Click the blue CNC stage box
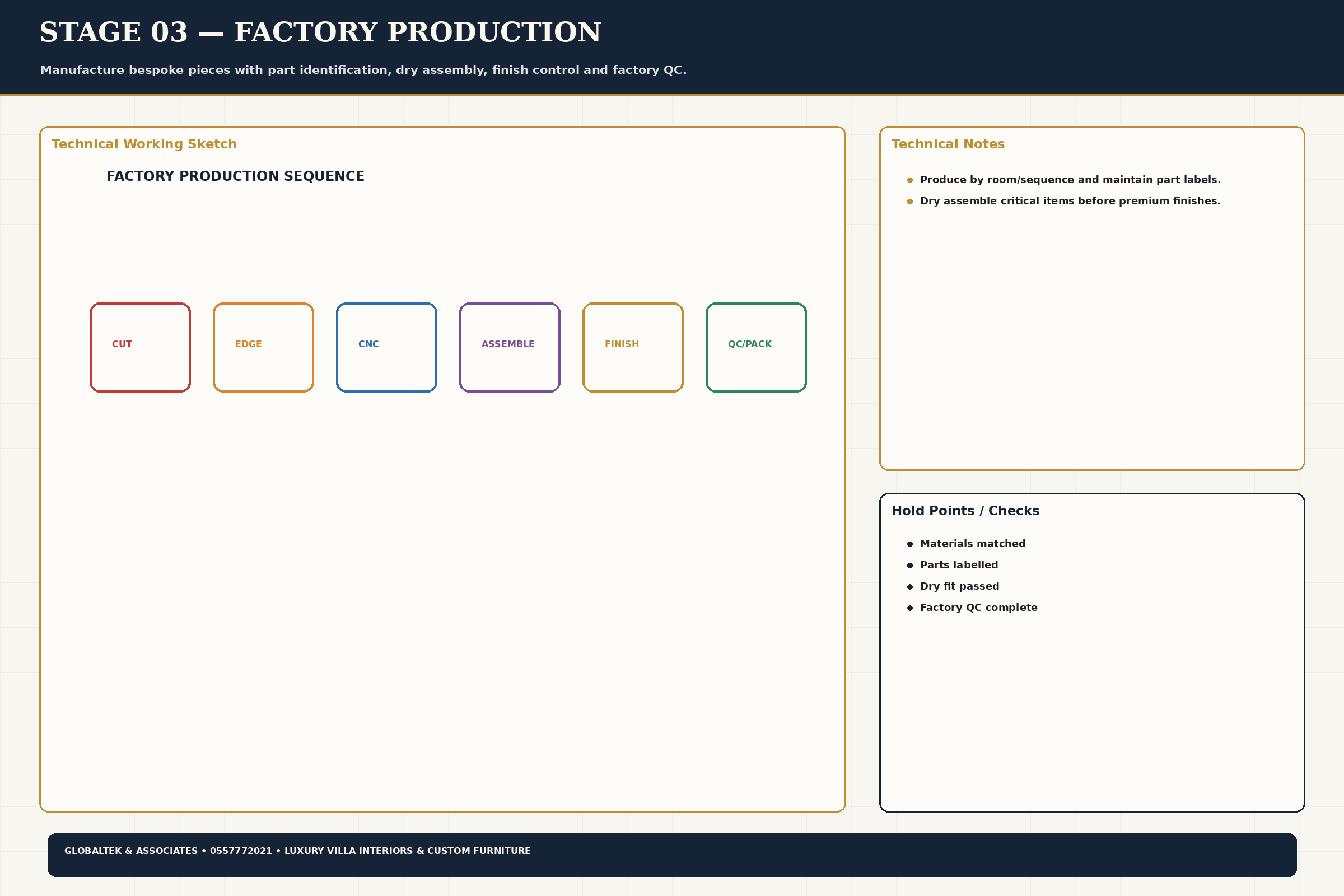Screen dimensions: 1344x896 point(387,347)
